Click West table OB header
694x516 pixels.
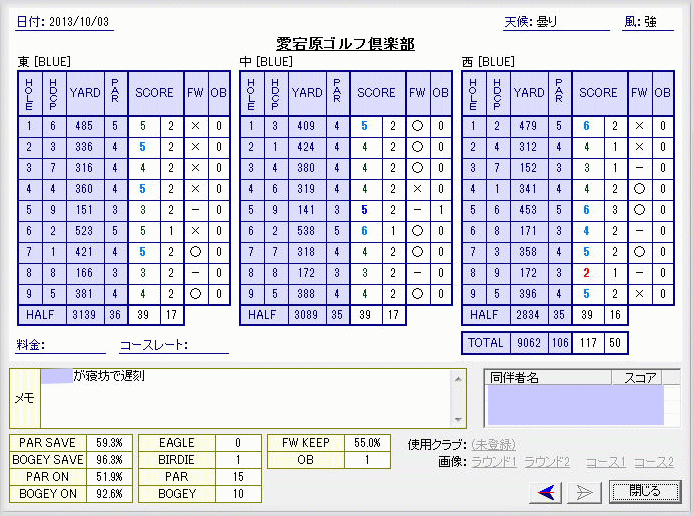click(663, 93)
